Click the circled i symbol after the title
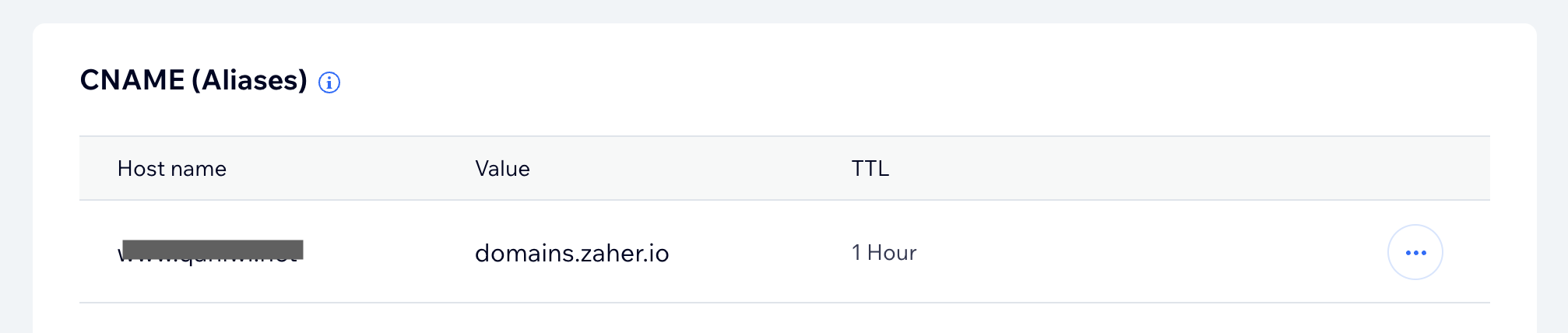Screen dimensions: 1568x333 click(x=329, y=82)
